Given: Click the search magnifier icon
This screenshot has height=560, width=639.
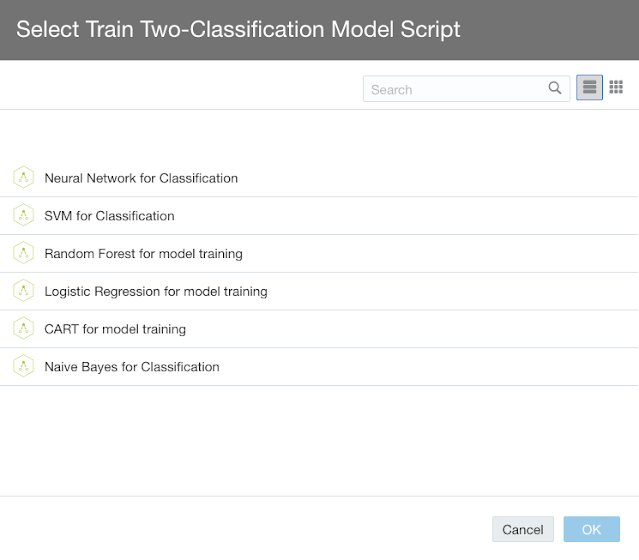Looking at the screenshot, I should [555, 89].
